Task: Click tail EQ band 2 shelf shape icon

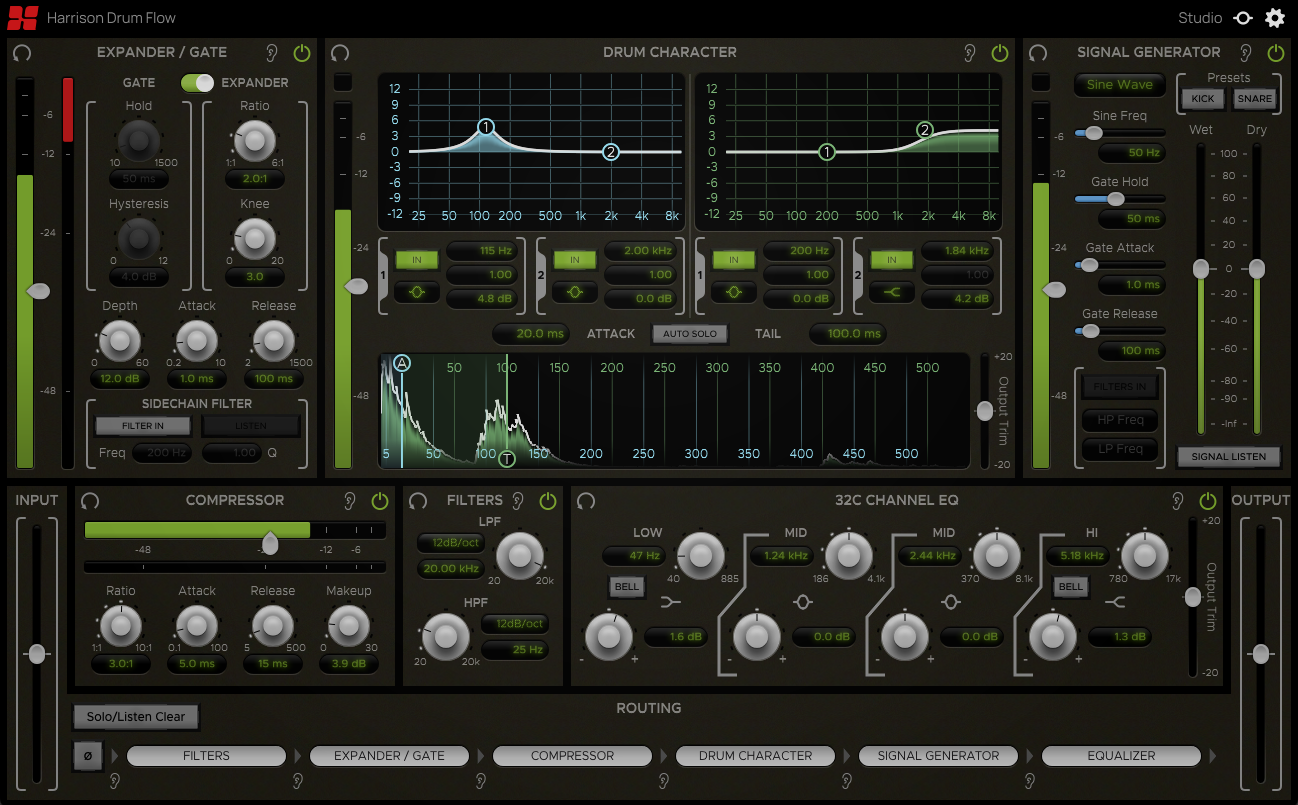Action: (x=892, y=292)
